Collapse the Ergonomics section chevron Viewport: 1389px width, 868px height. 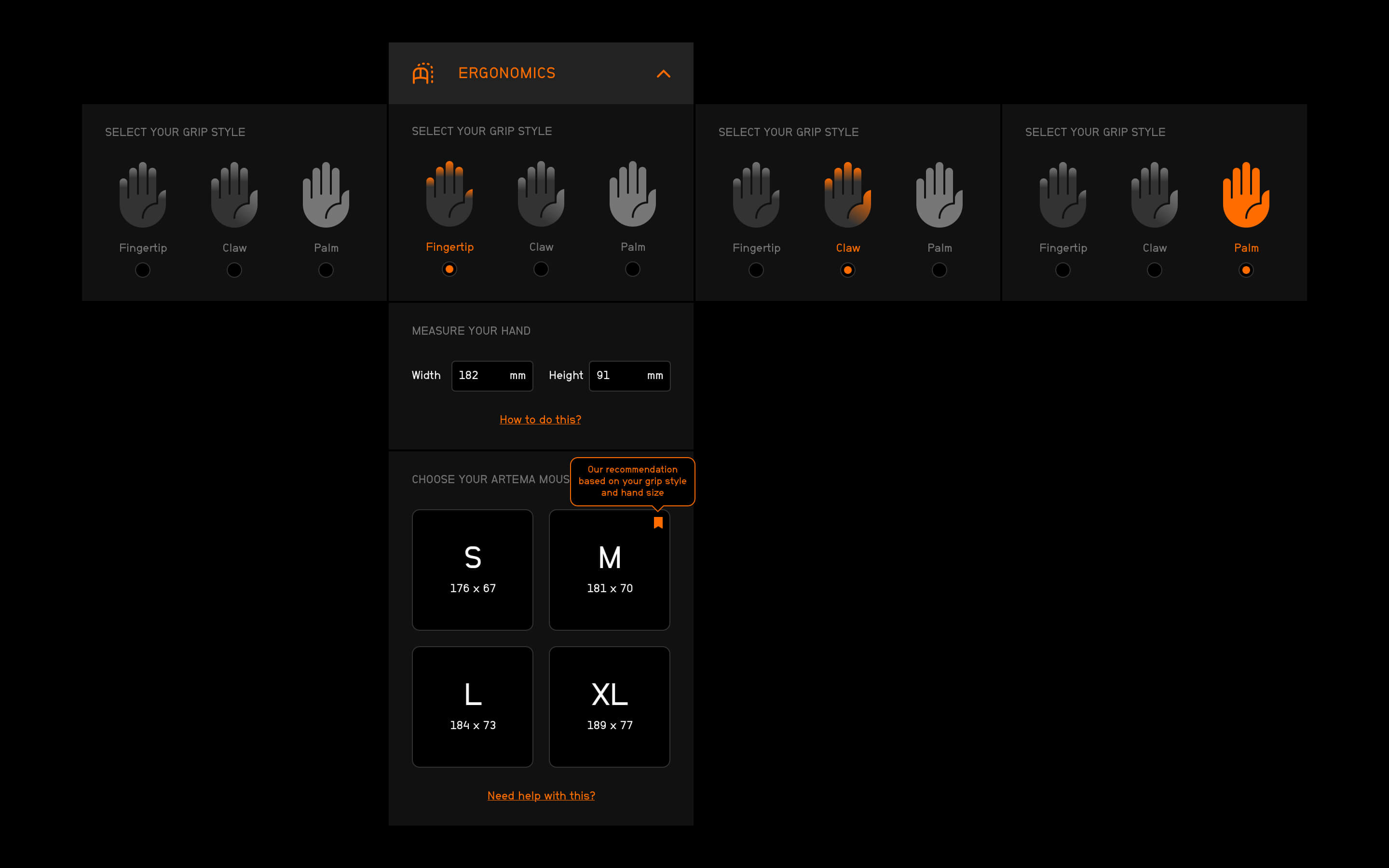tap(663, 74)
